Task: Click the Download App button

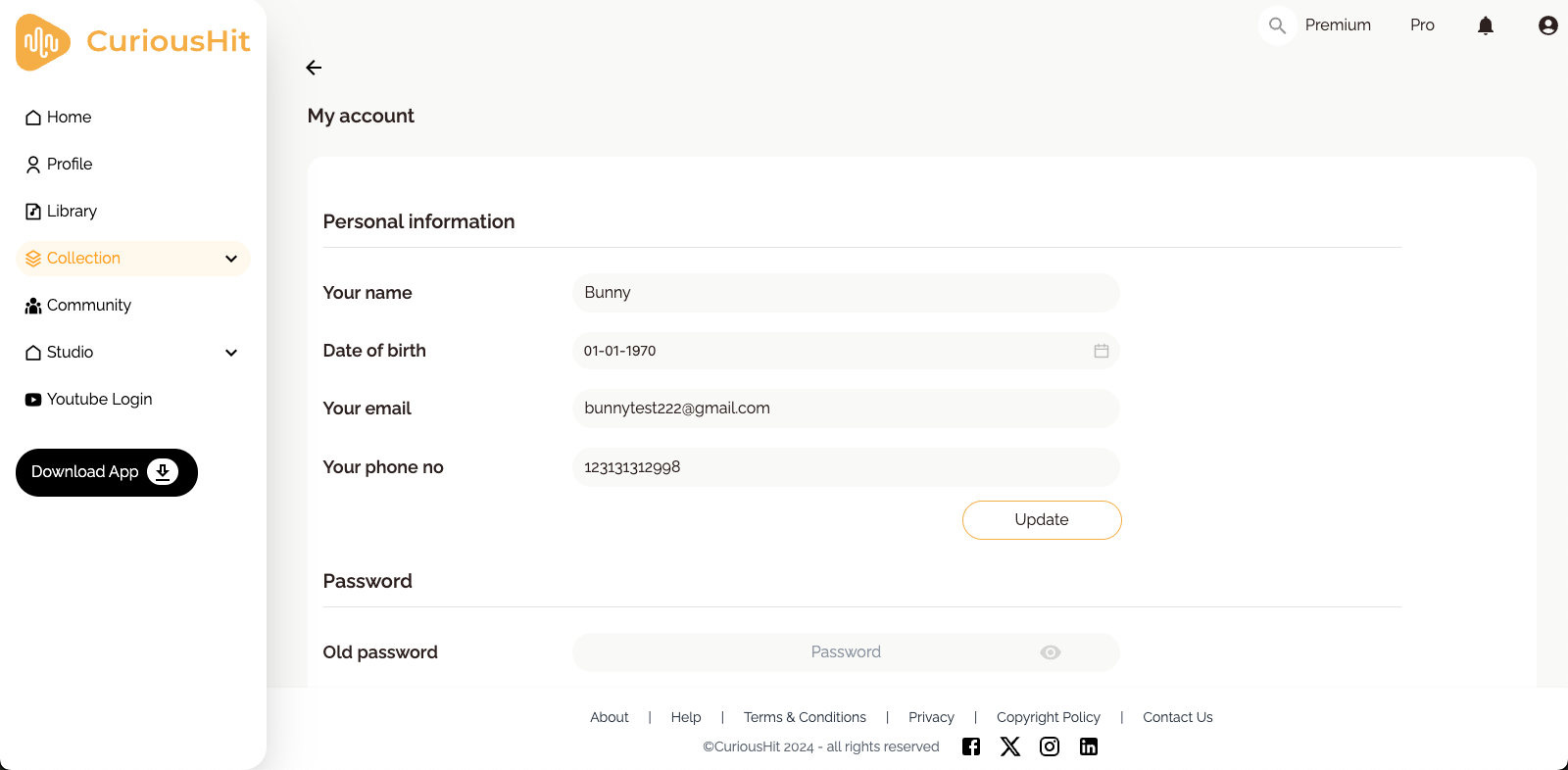Action: point(107,472)
